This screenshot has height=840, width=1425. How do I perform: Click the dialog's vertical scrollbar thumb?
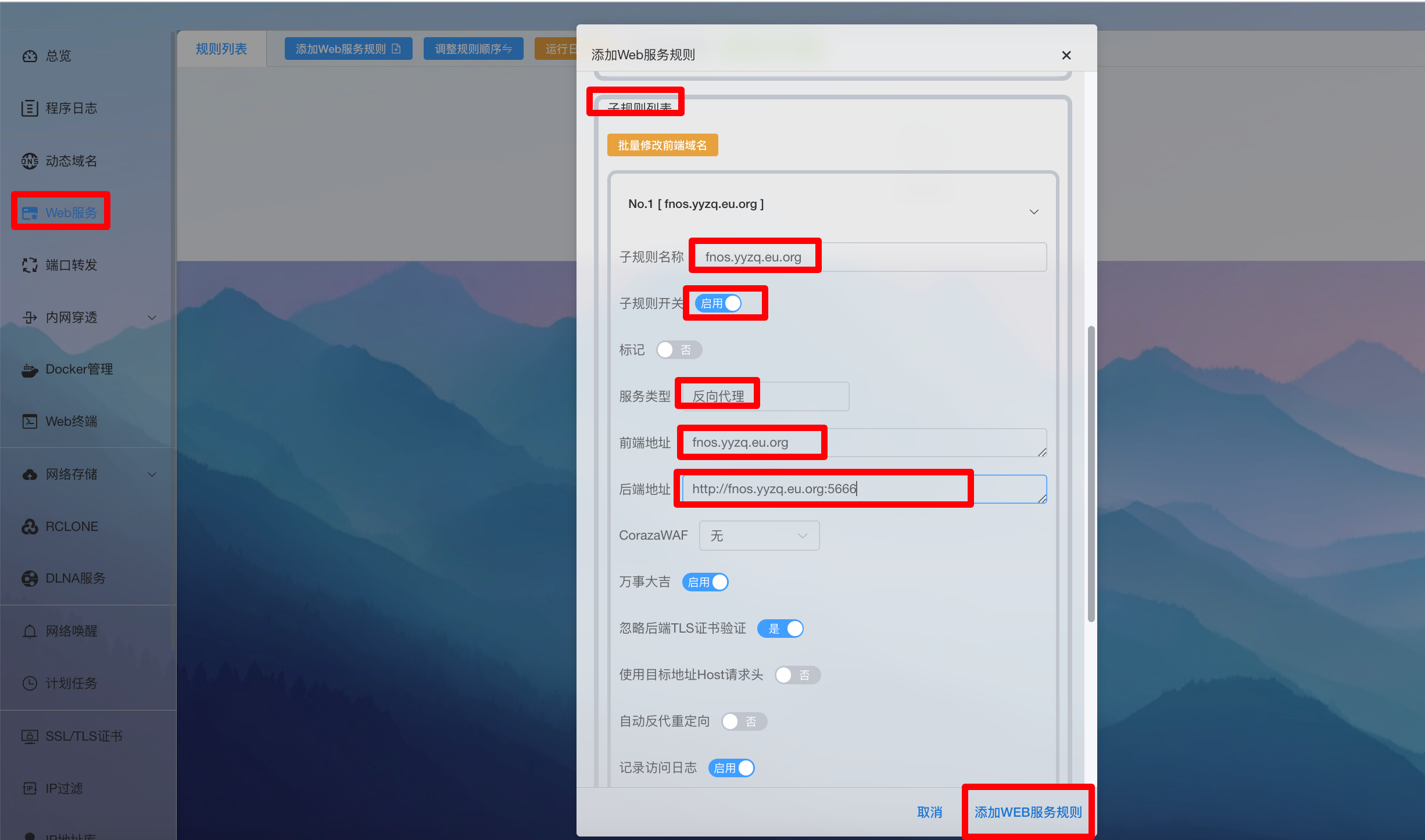(x=1091, y=473)
